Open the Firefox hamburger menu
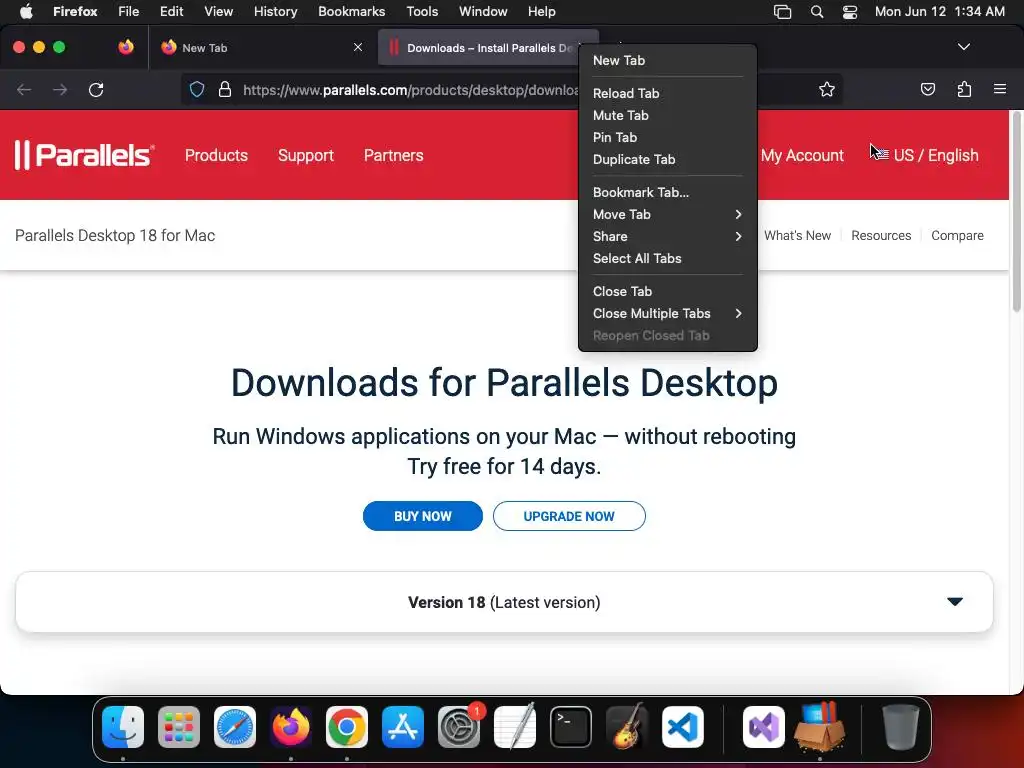The image size is (1024, 768). [1000, 89]
